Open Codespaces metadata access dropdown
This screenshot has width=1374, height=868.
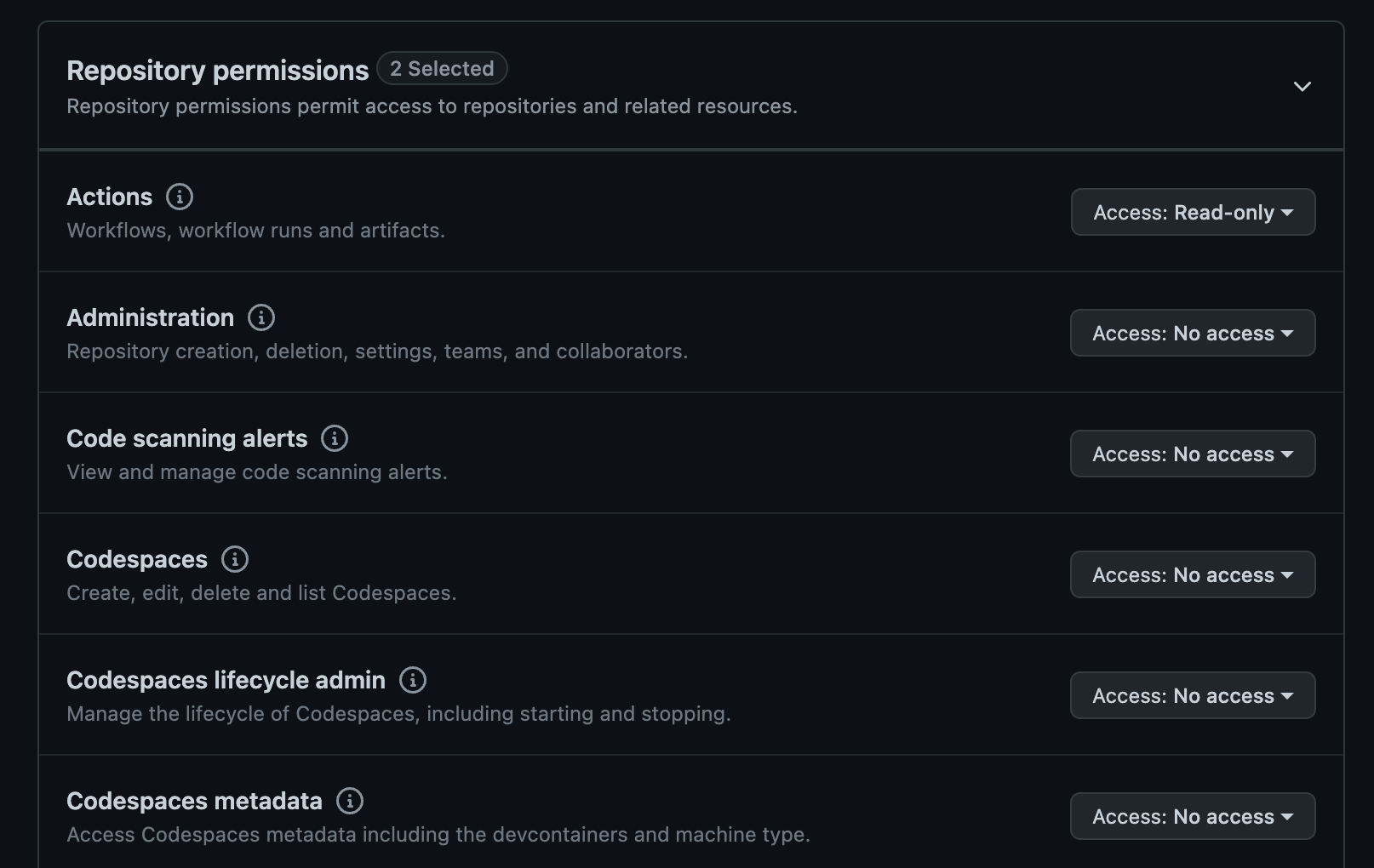(1193, 816)
